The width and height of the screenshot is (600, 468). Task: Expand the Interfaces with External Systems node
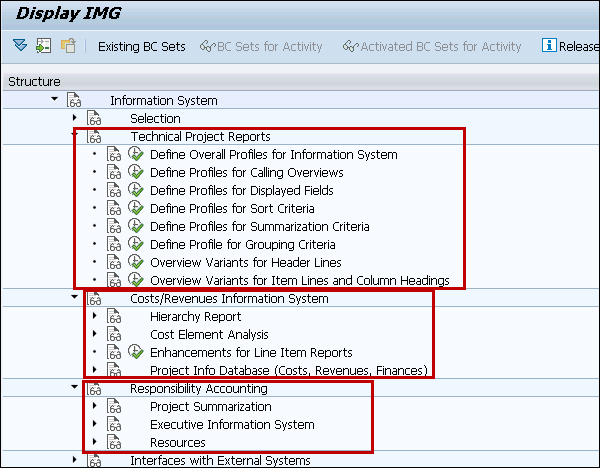74,460
